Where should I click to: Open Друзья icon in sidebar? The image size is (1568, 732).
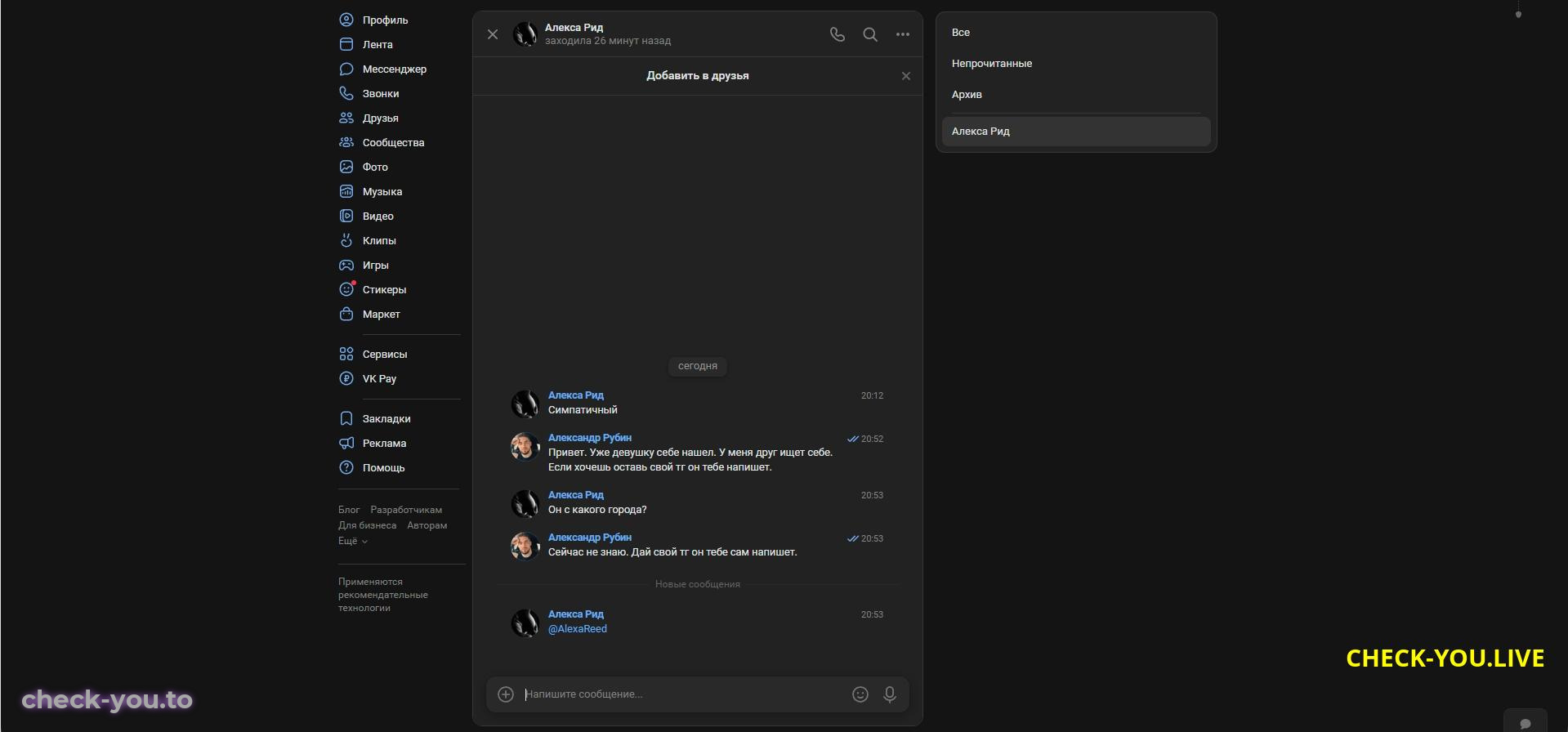click(x=346, y=118)
